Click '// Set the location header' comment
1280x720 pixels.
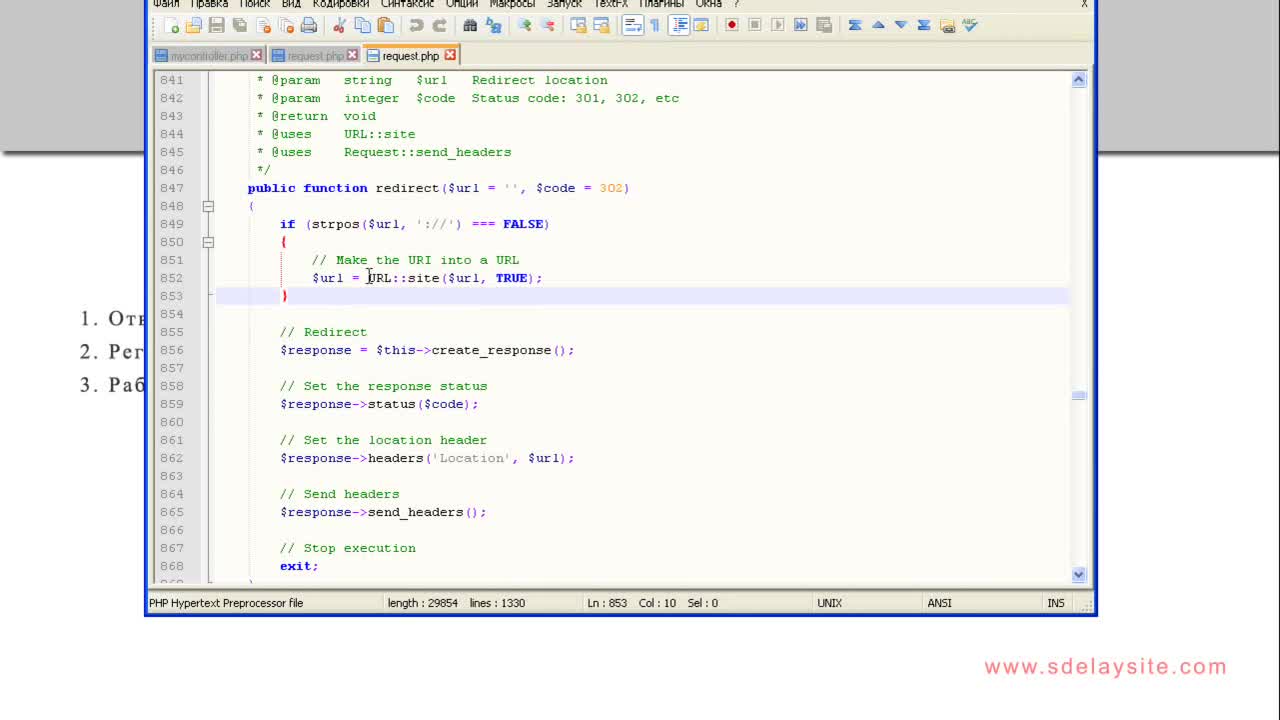tap(383, 440)
